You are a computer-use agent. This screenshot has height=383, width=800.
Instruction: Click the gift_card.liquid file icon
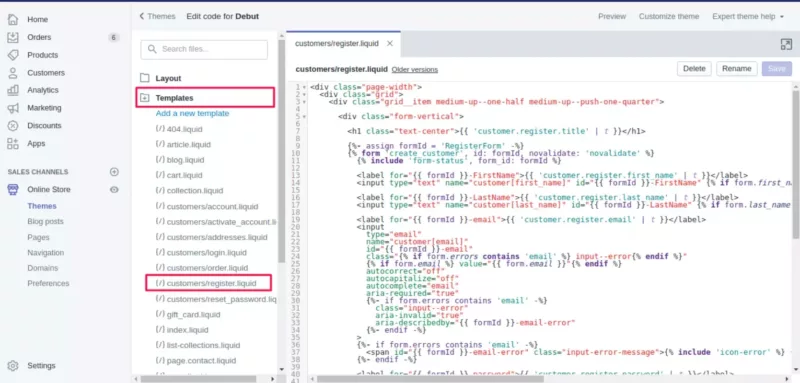tap(160, 314)
